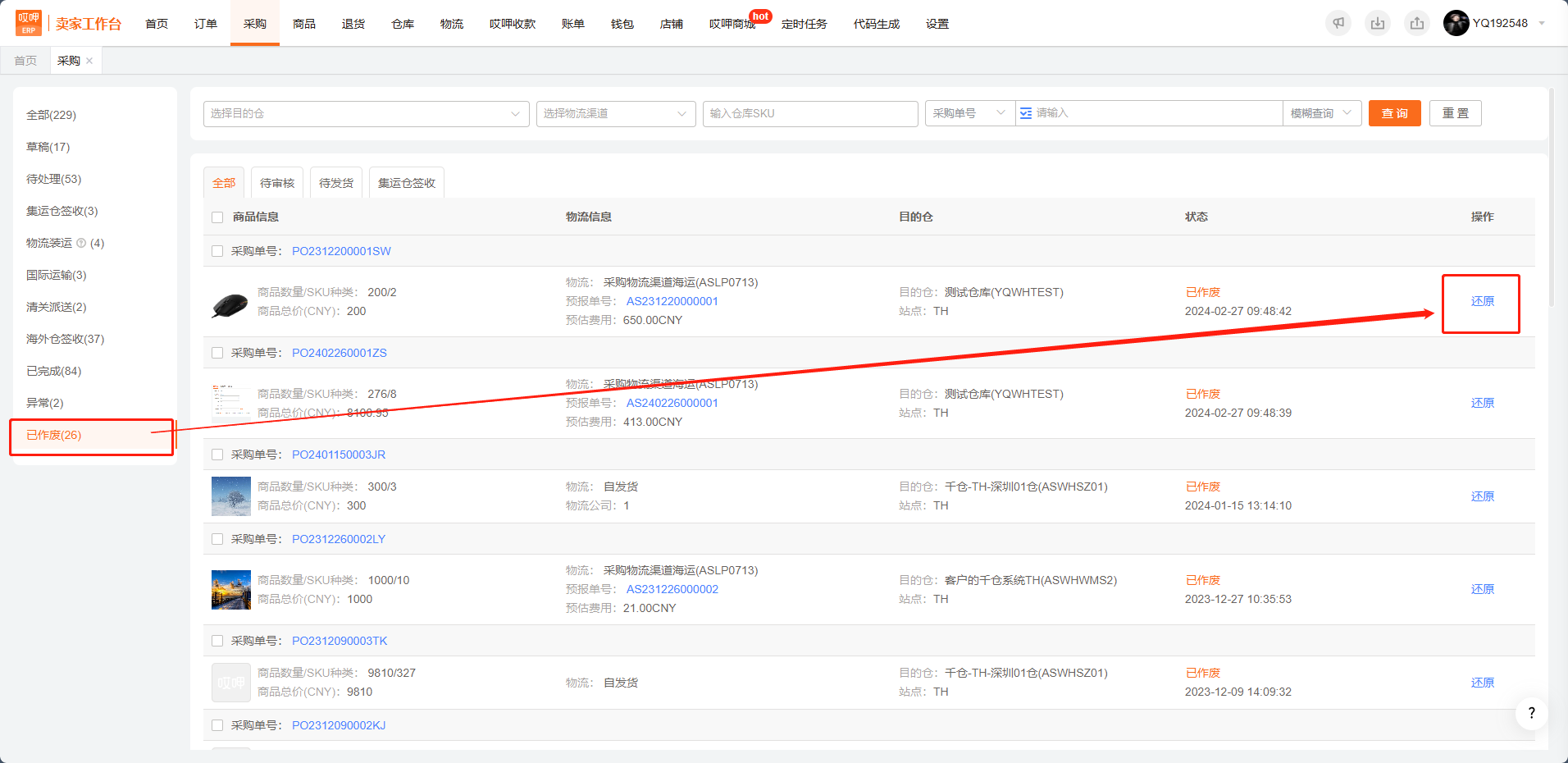Select the 全部 orders tab
This screenshot has width=1568, height=763.
tap(224, 183)
